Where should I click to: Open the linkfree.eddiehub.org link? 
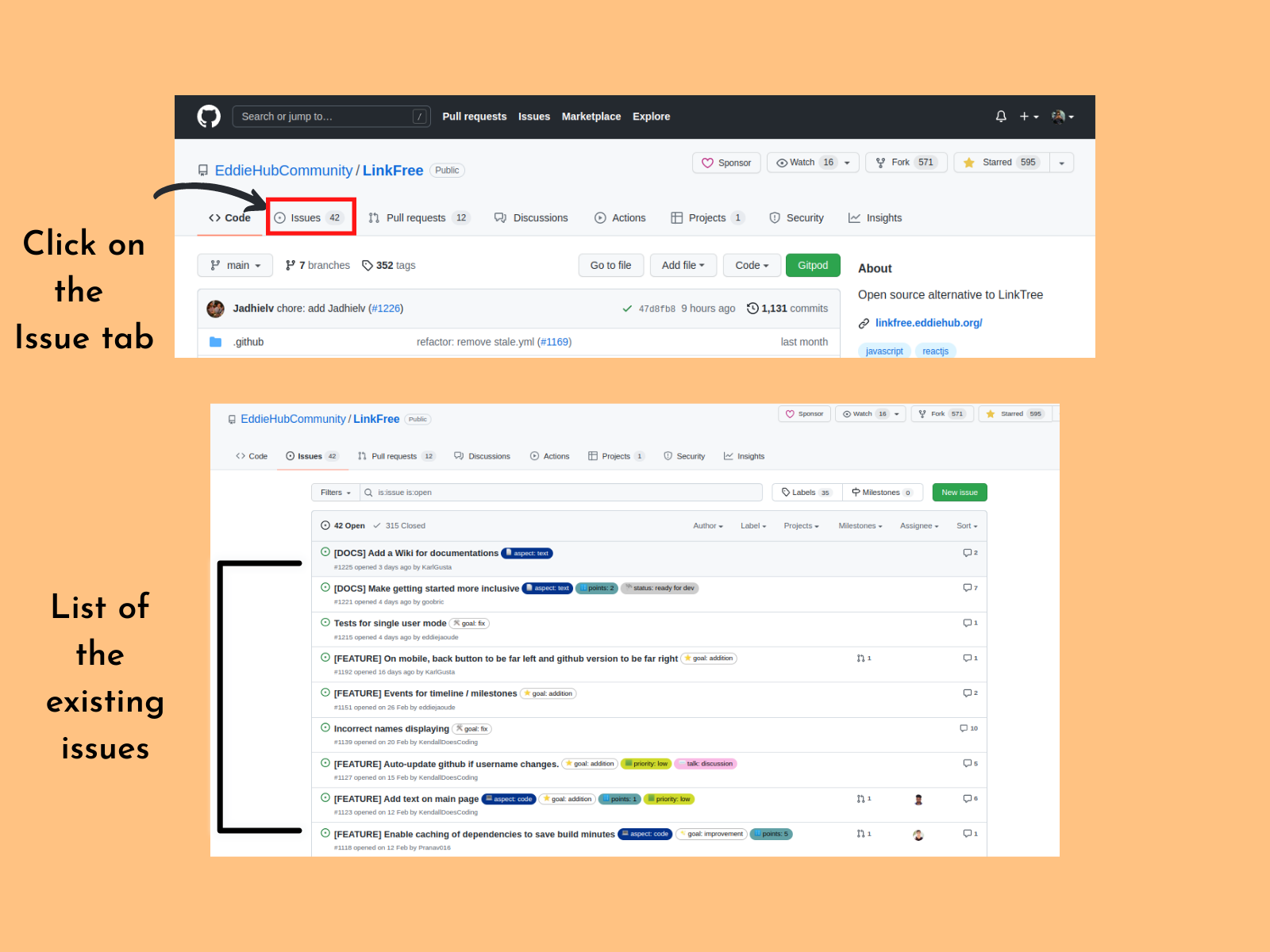(x=929, y=323)
